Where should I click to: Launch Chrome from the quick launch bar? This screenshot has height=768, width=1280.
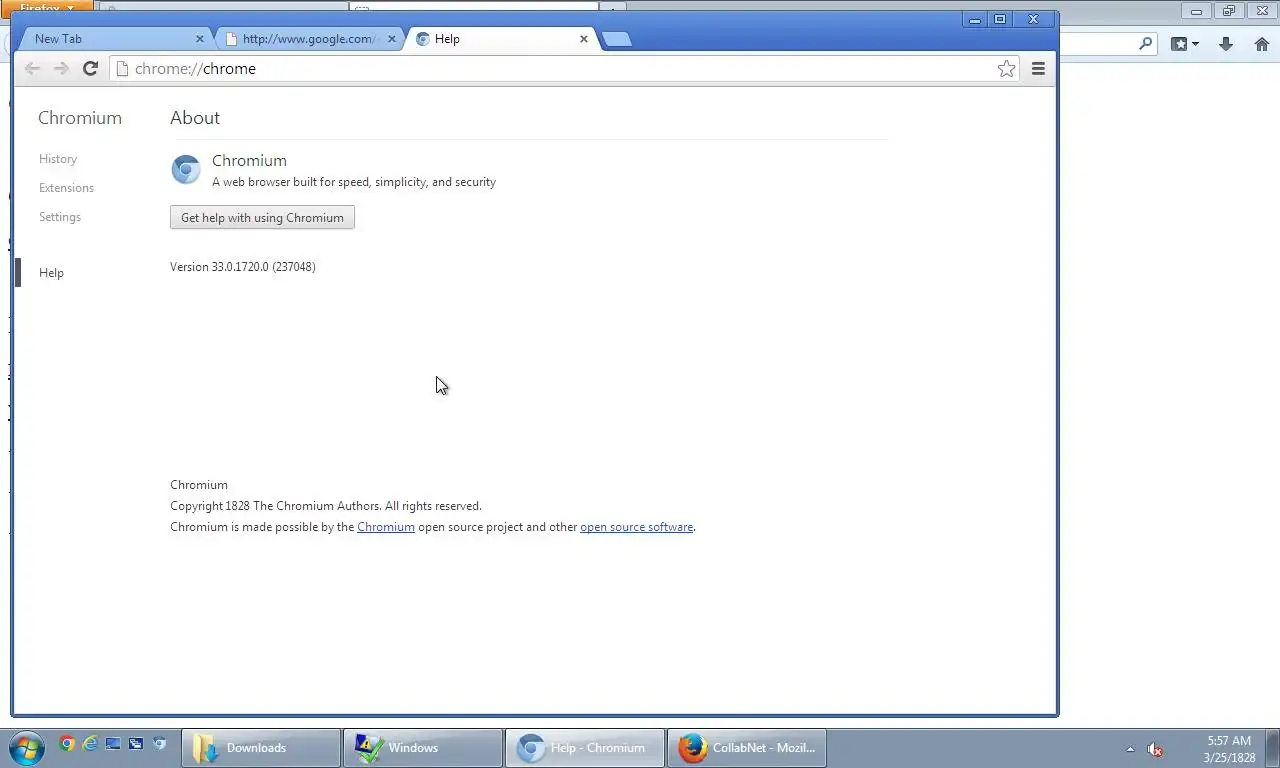point(67,743)
